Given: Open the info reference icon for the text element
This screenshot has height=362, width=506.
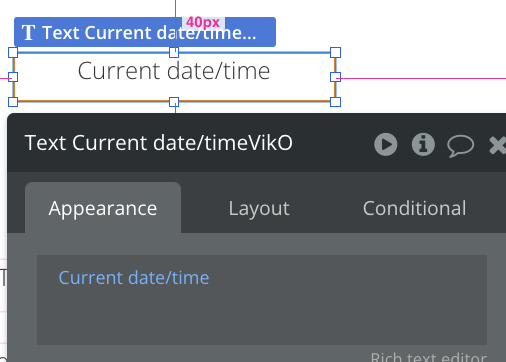Looking at the screenshot, I should click(423, 144).
